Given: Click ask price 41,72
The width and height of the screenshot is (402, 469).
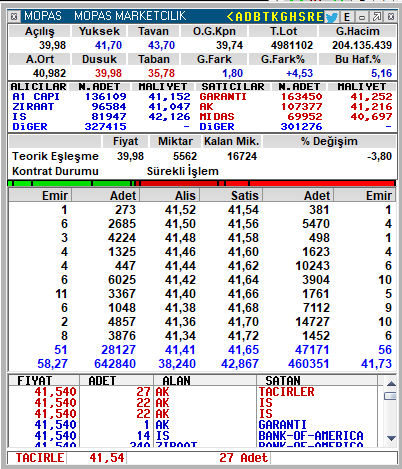Looking at the screenshot, I should [x=243, y=336].
